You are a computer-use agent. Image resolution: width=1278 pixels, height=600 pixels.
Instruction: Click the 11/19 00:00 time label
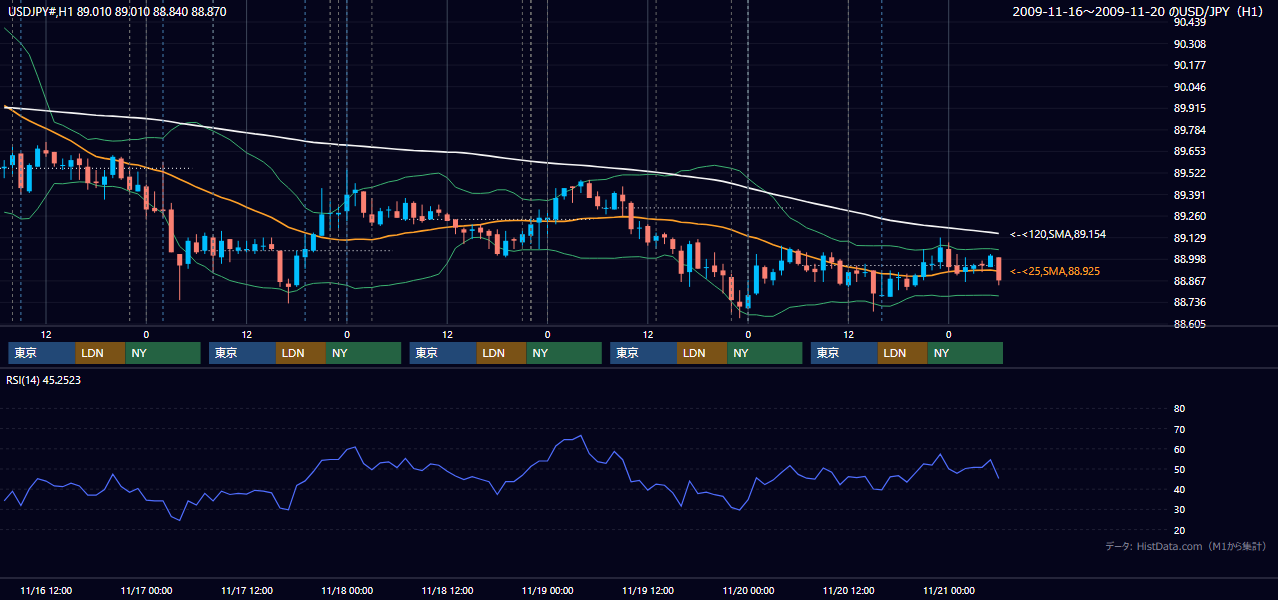548,590
